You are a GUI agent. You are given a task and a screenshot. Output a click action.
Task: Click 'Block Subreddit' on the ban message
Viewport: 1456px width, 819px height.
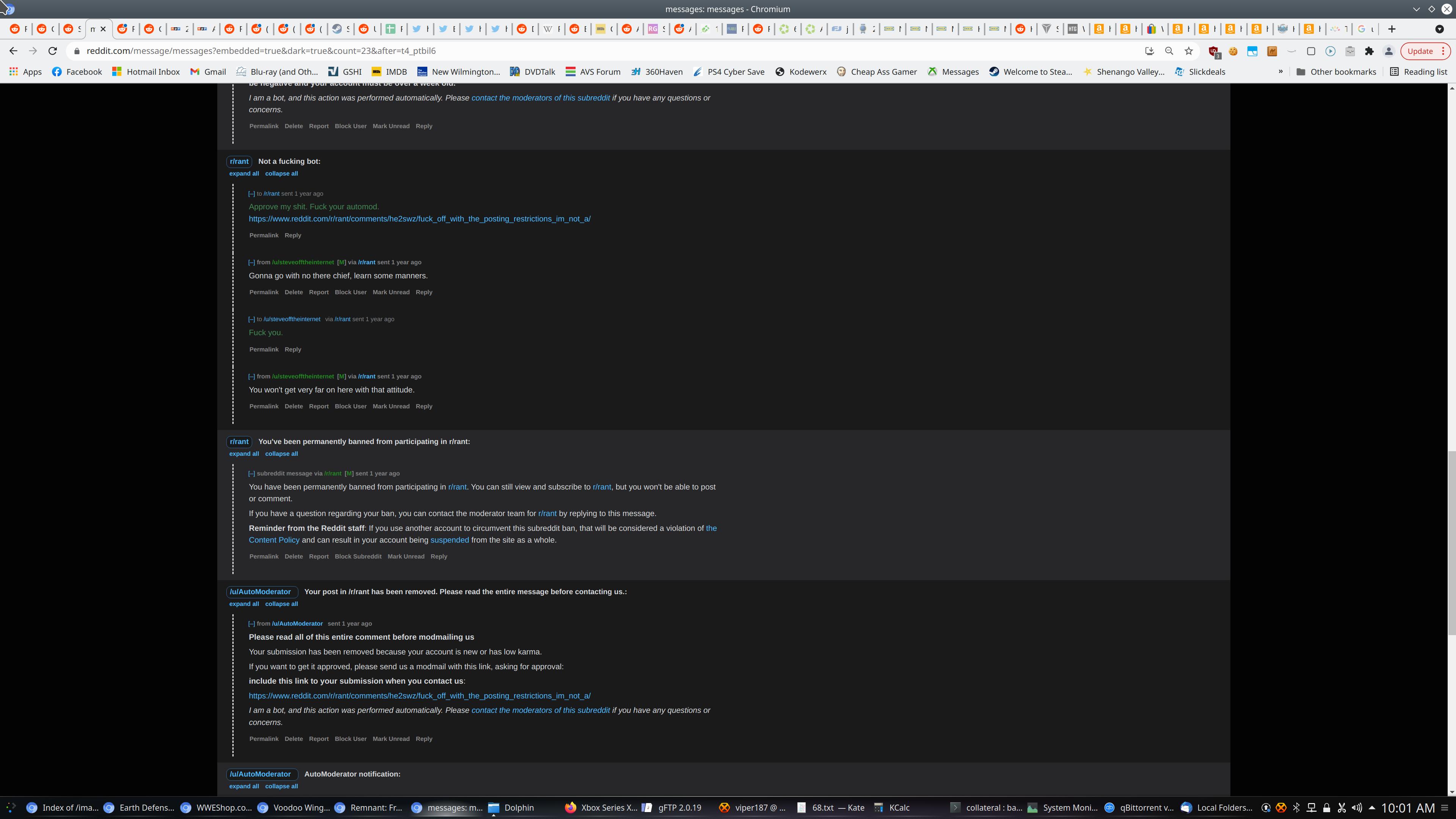tap(358, 557)
